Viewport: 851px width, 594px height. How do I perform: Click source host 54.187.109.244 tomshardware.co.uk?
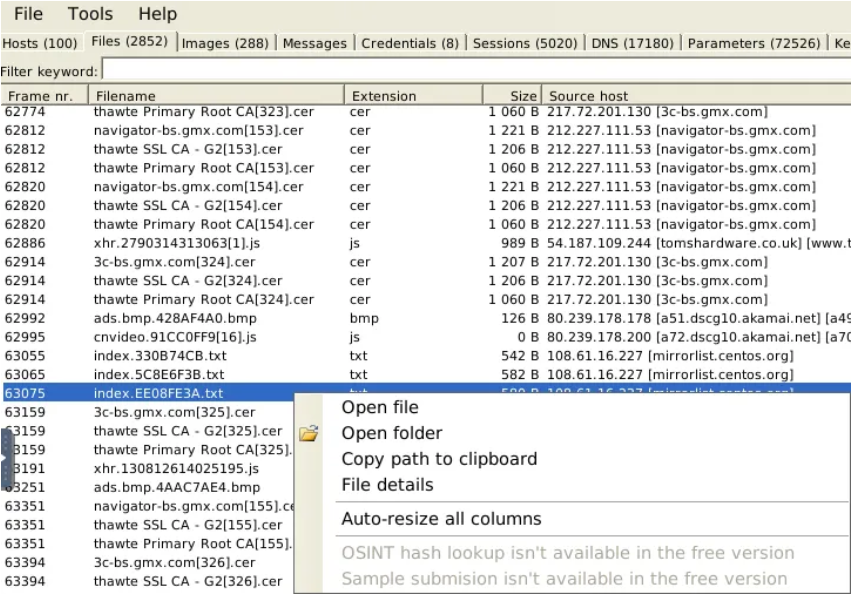pyautogui.click(x=698, y=243)
